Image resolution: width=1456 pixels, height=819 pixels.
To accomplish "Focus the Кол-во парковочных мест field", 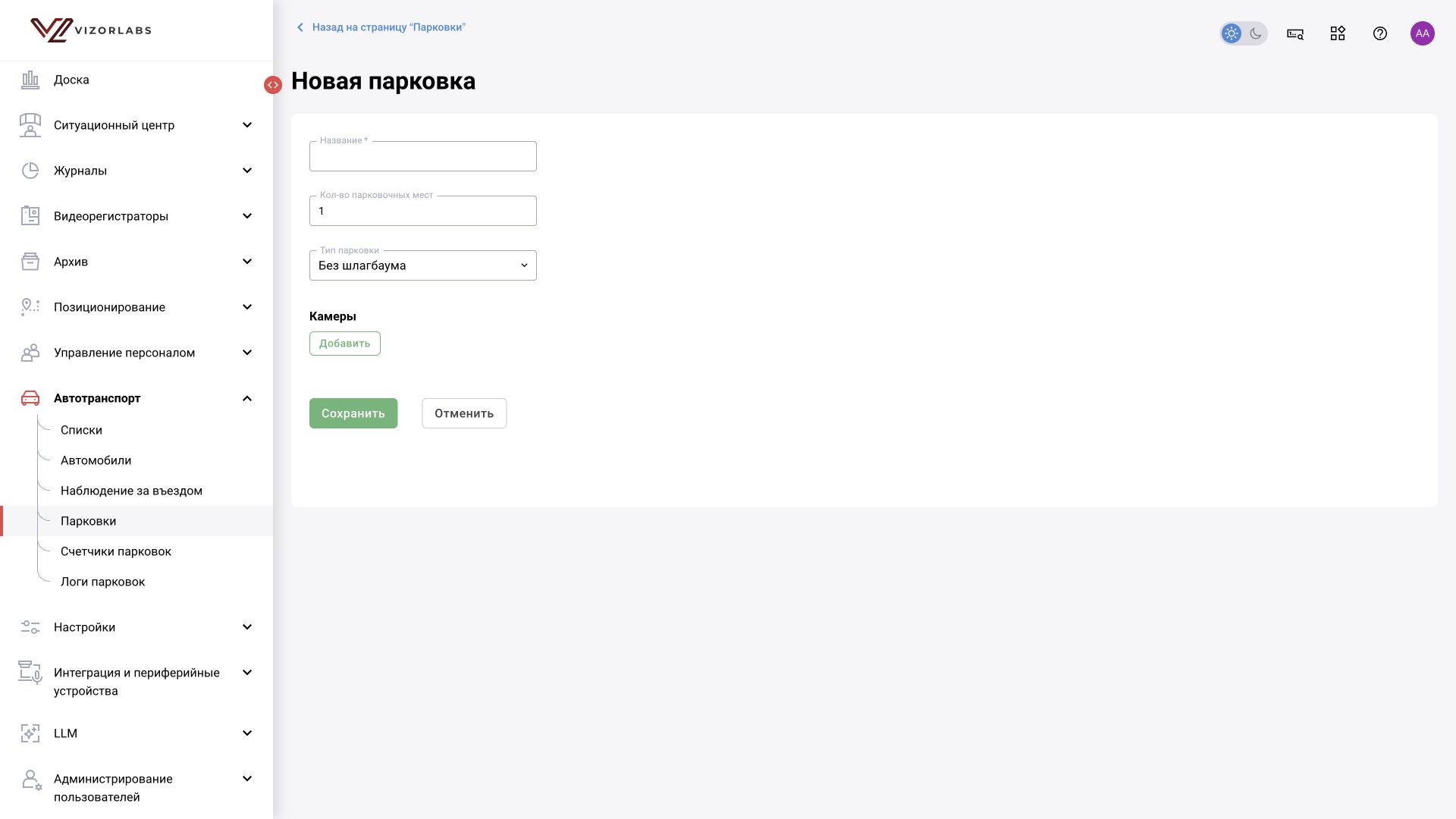I will tap(423, 211).
